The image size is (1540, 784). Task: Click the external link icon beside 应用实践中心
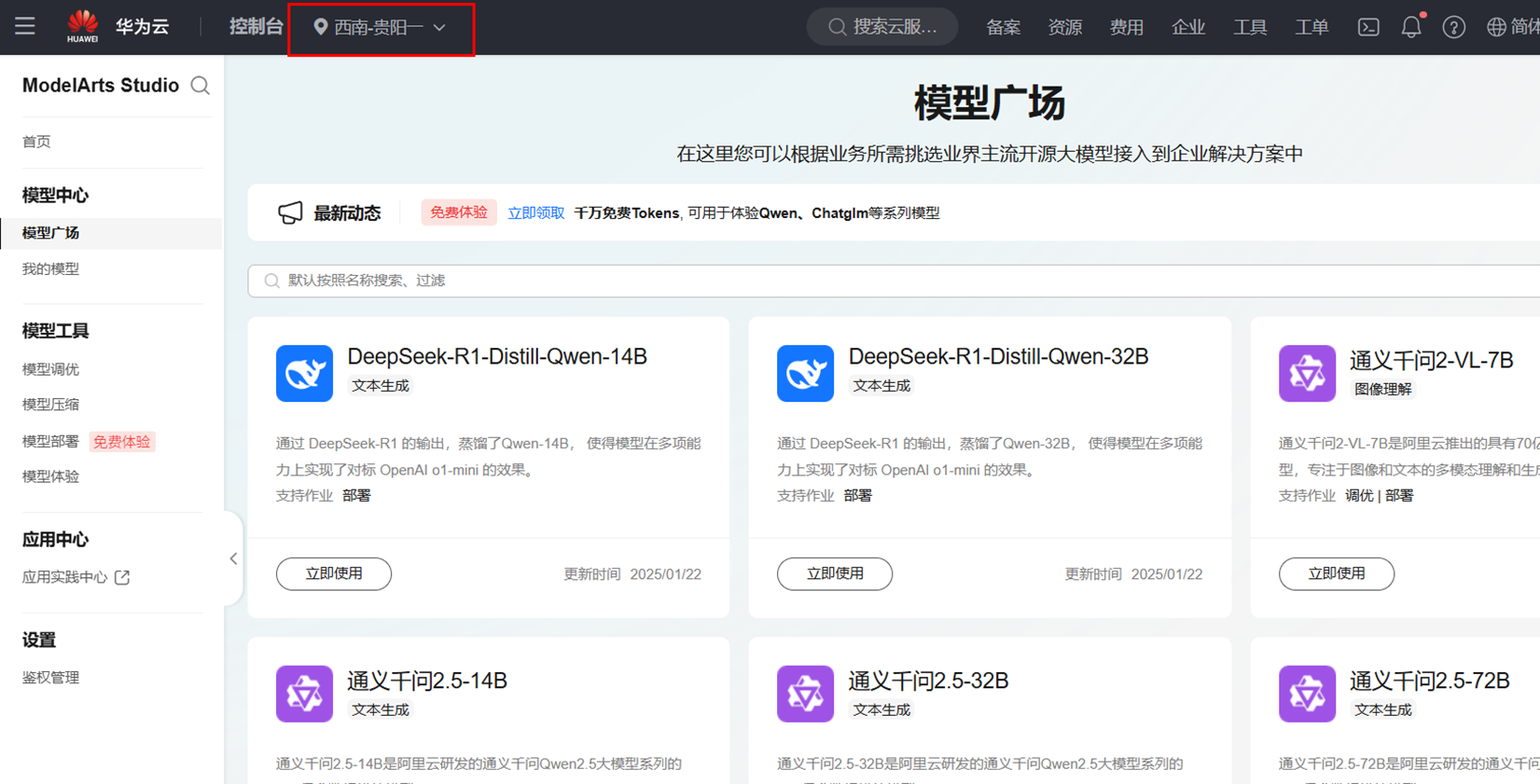point(122,577)
